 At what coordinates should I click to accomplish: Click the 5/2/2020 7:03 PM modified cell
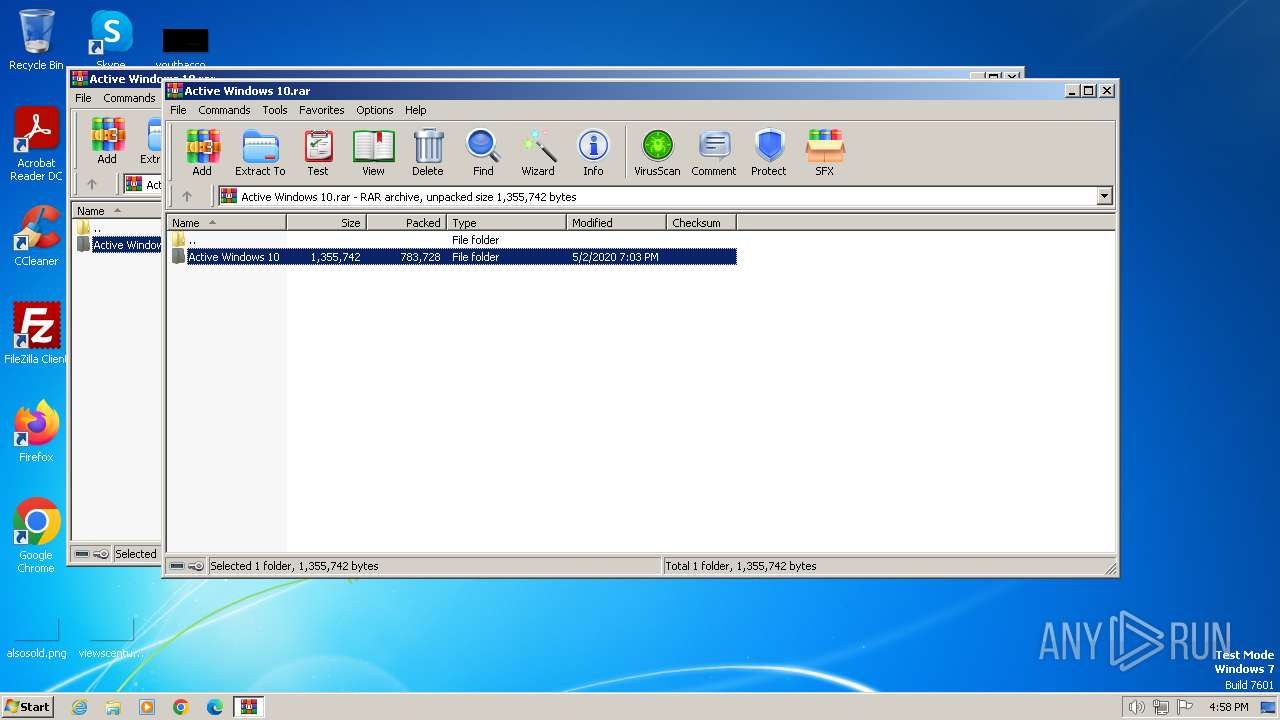point(615,257)
